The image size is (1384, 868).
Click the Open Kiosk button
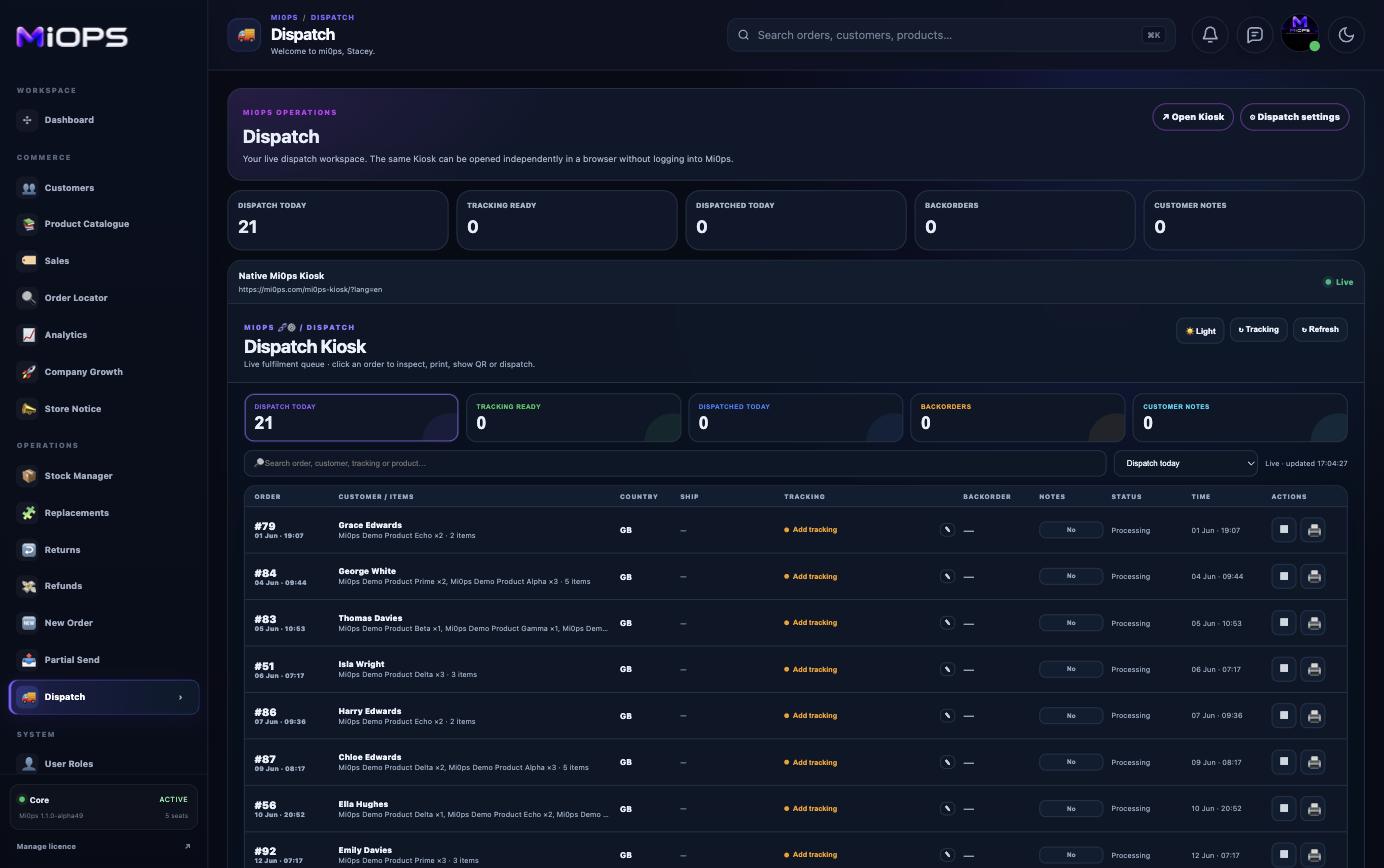coord(1193,117)
